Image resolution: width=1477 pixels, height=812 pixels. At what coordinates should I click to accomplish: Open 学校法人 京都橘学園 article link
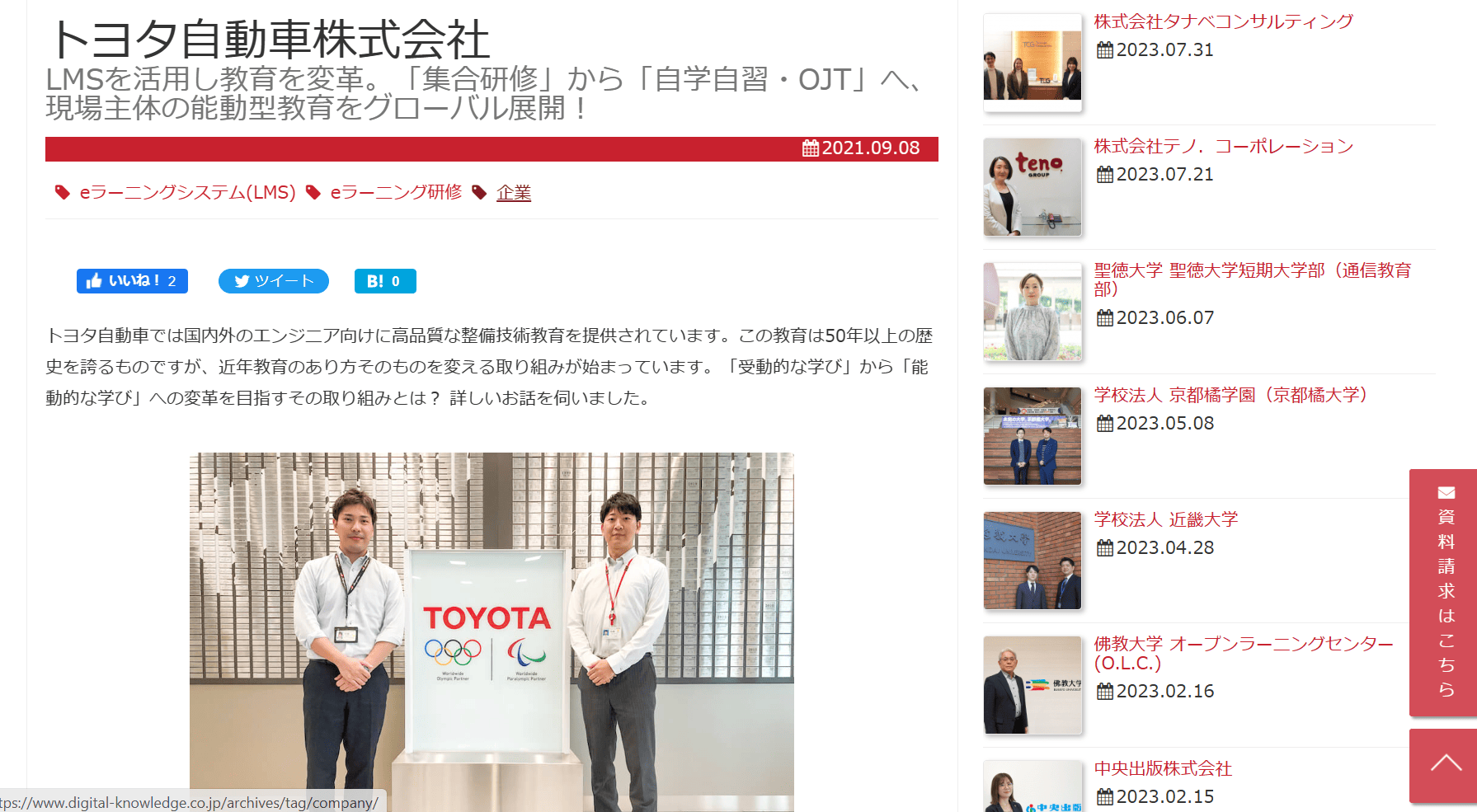[x=1230, y=395]
